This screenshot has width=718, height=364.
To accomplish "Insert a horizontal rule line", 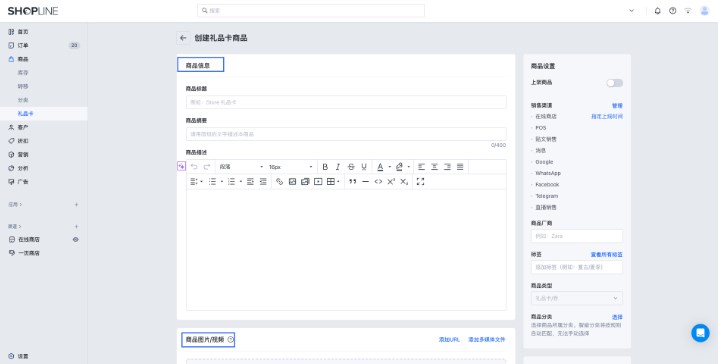I will pos(365,182).
